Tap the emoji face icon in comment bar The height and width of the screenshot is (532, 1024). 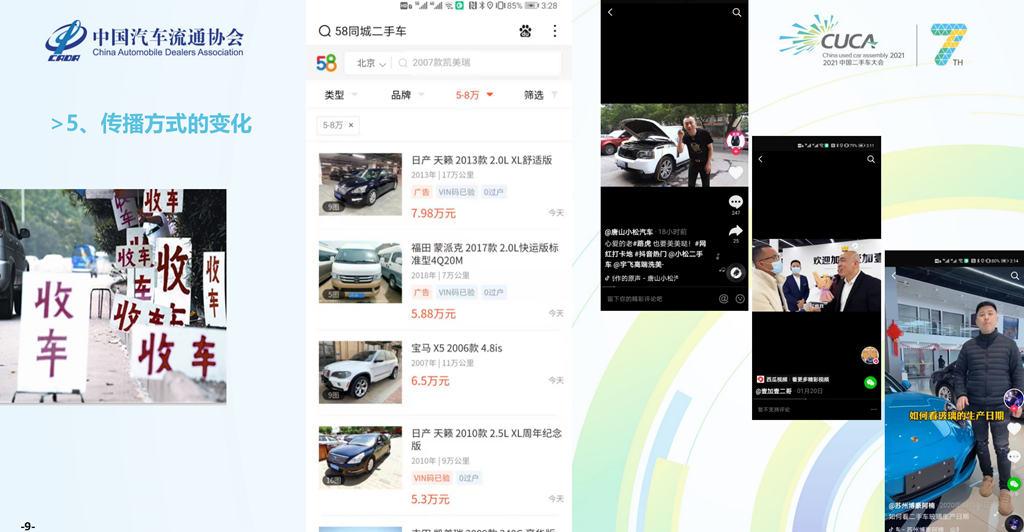(x=740, y=299)
